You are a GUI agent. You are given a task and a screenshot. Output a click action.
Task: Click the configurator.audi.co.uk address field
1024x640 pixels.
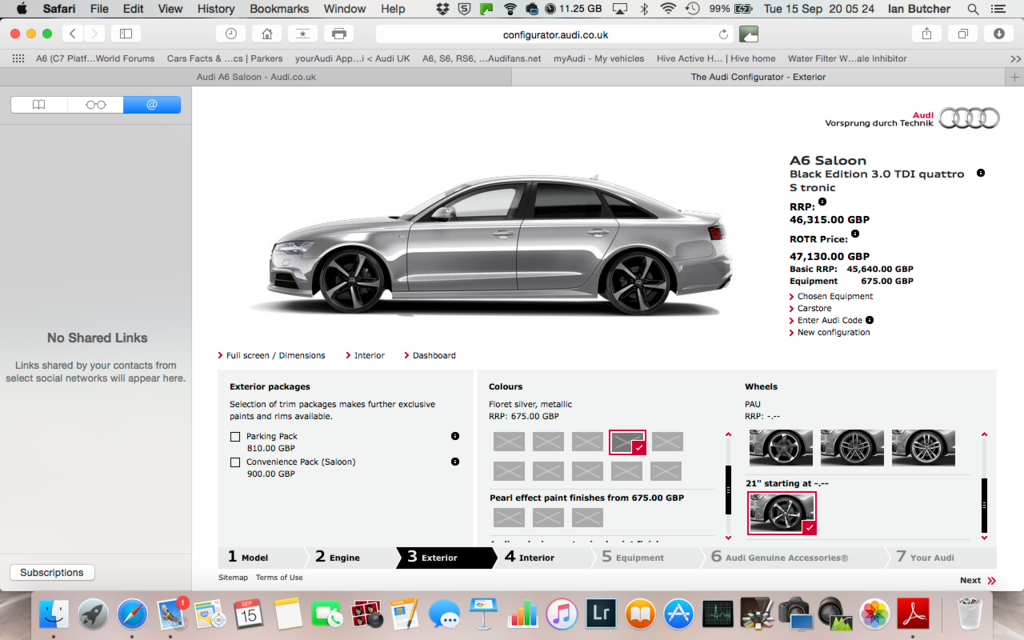555,34
